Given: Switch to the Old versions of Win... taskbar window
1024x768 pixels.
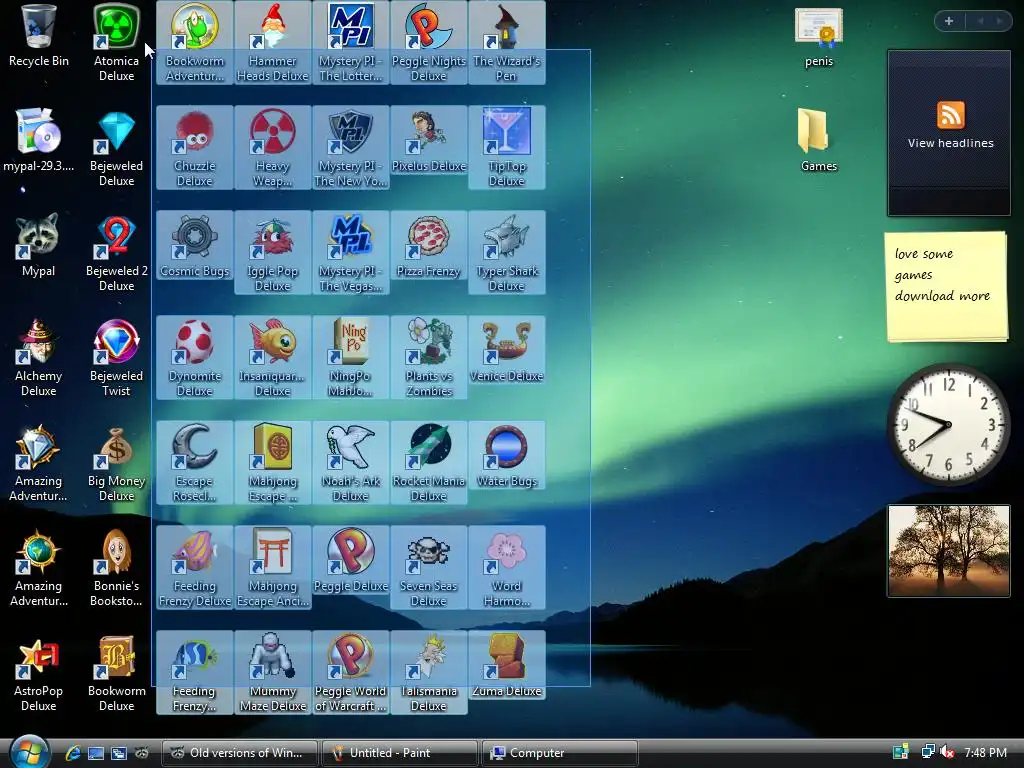Looking at the screenshot, I should click(239, 753).
